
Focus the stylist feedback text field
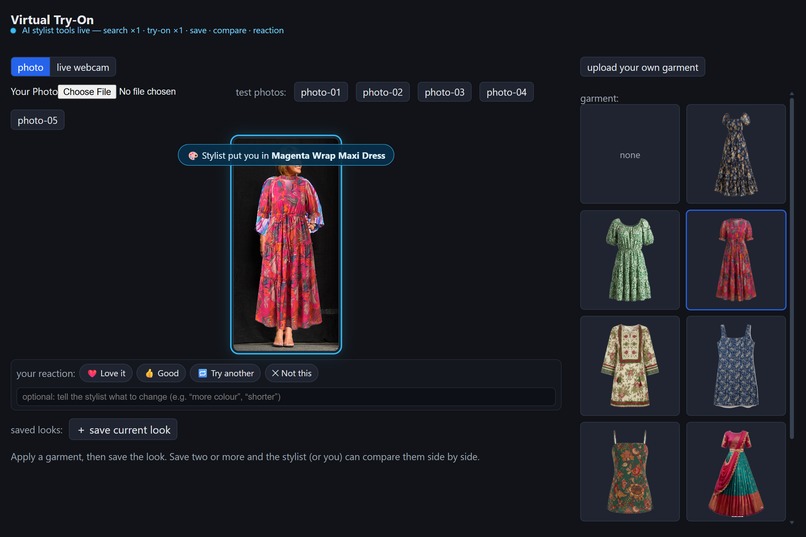point(286,397)
